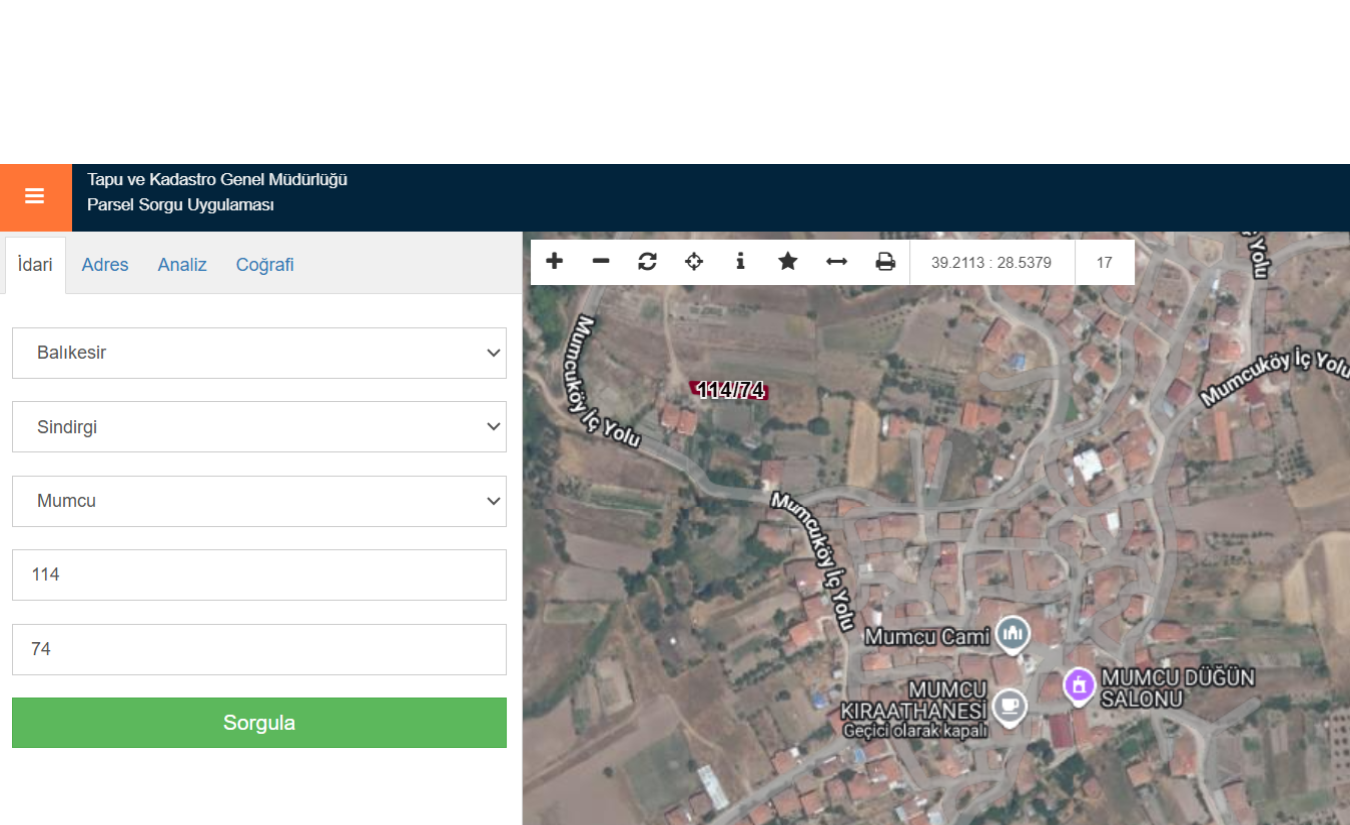Screen dimensions: 1350x825
Task: Click the field containing 74
Action: pyautogui.click(x=259, y=649)
